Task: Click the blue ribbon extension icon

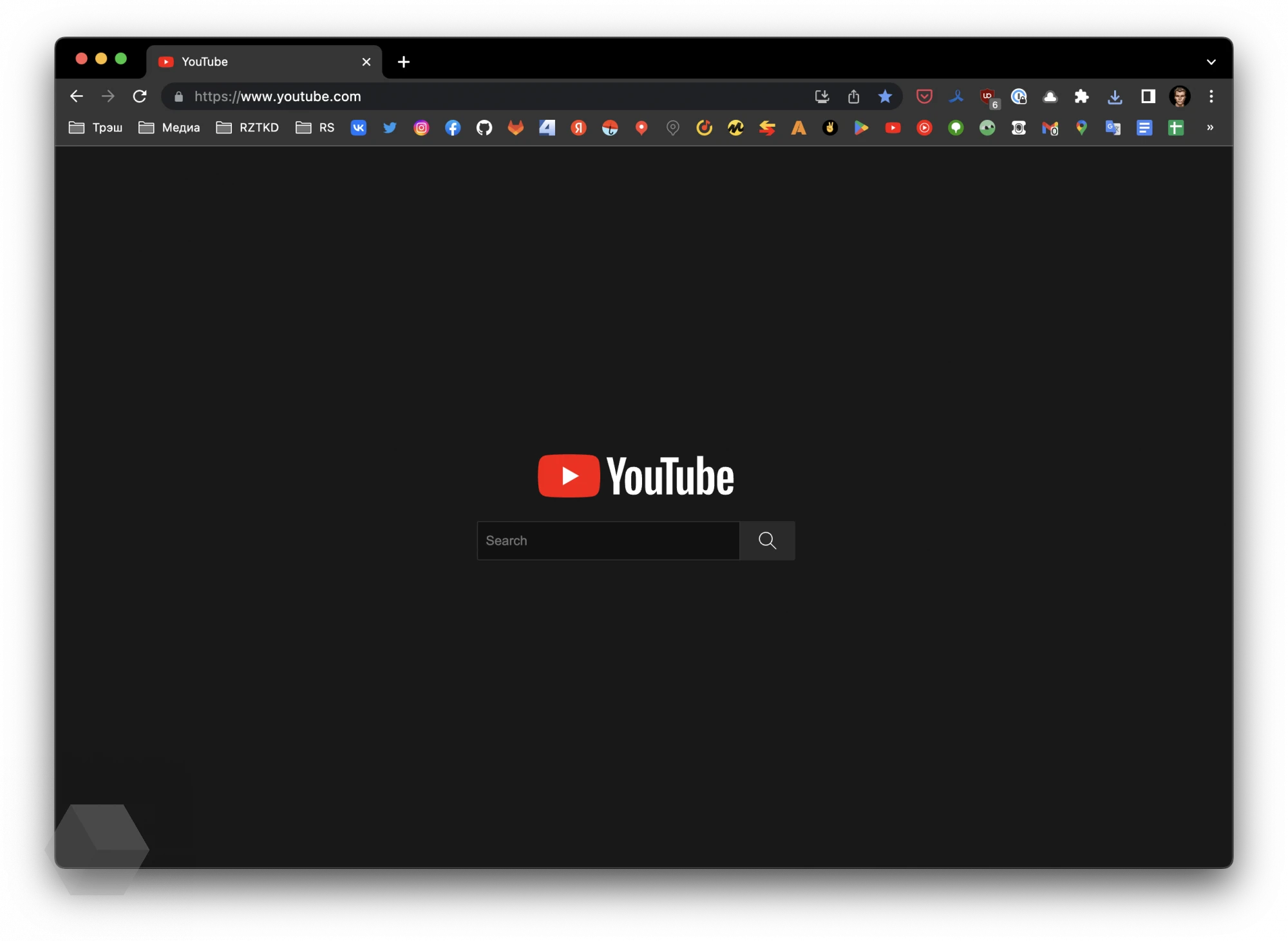Action: point(956,97)
